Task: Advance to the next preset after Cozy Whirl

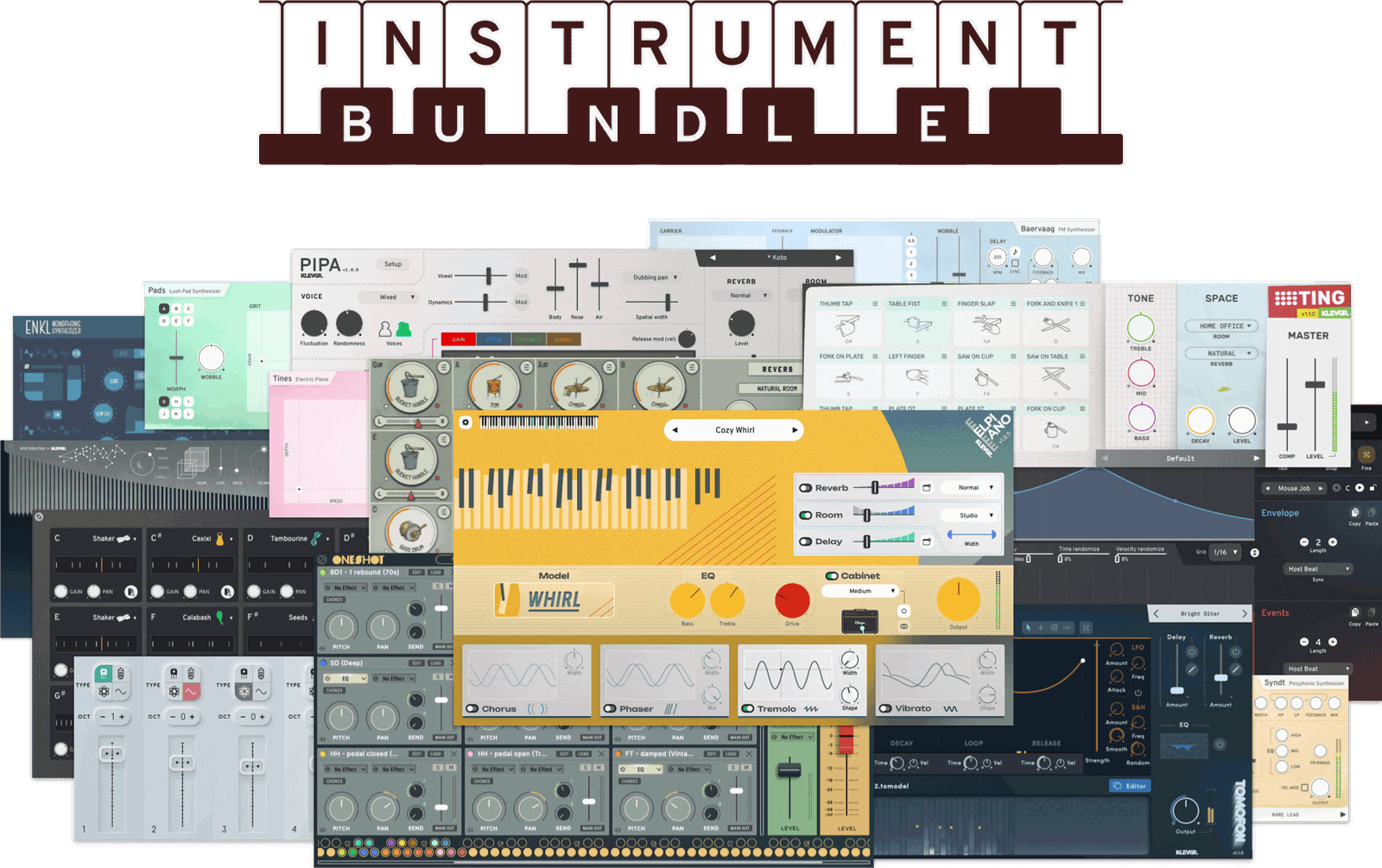Action: (796, 430)
